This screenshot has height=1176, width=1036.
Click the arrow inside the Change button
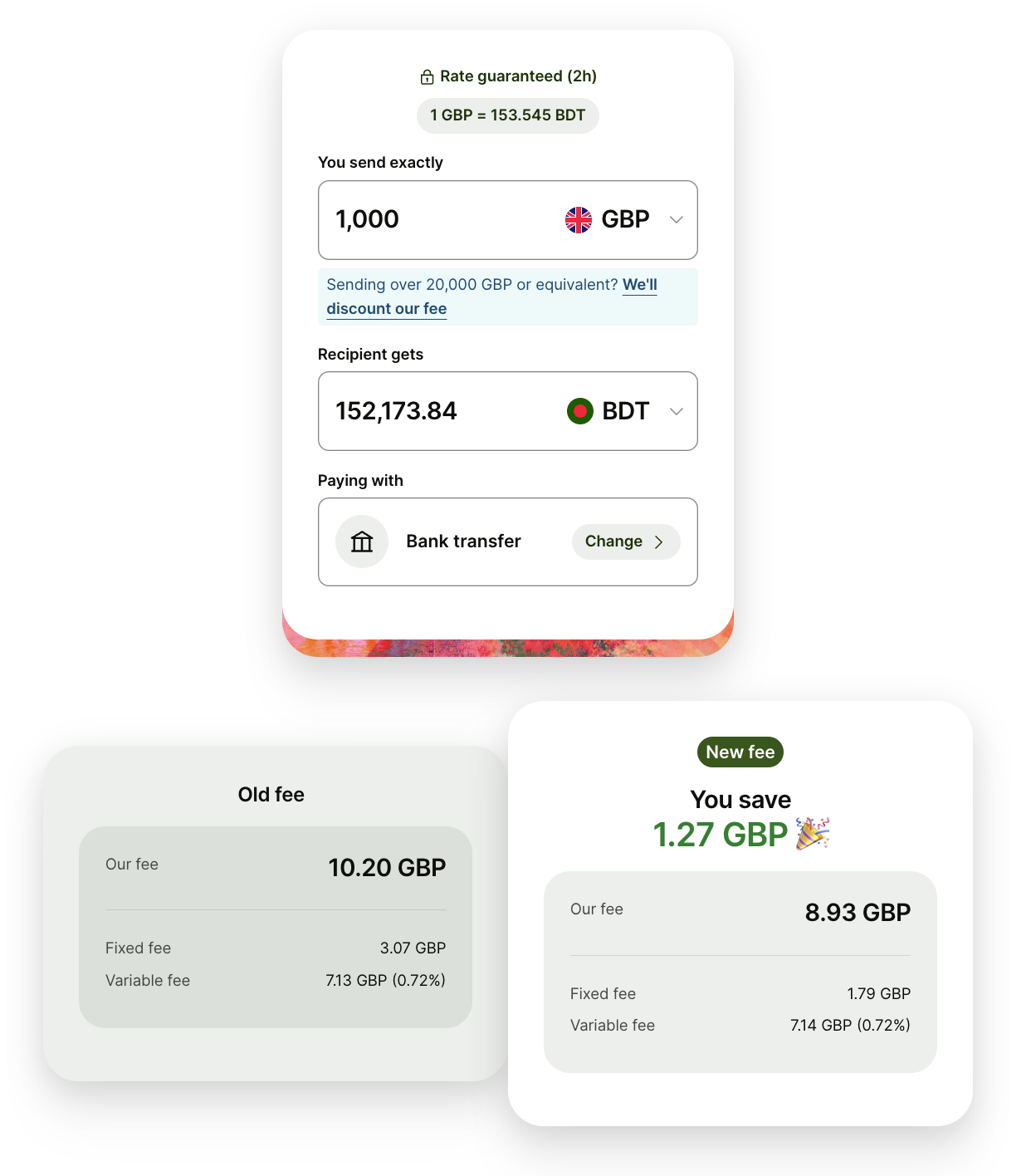(659, 542)
